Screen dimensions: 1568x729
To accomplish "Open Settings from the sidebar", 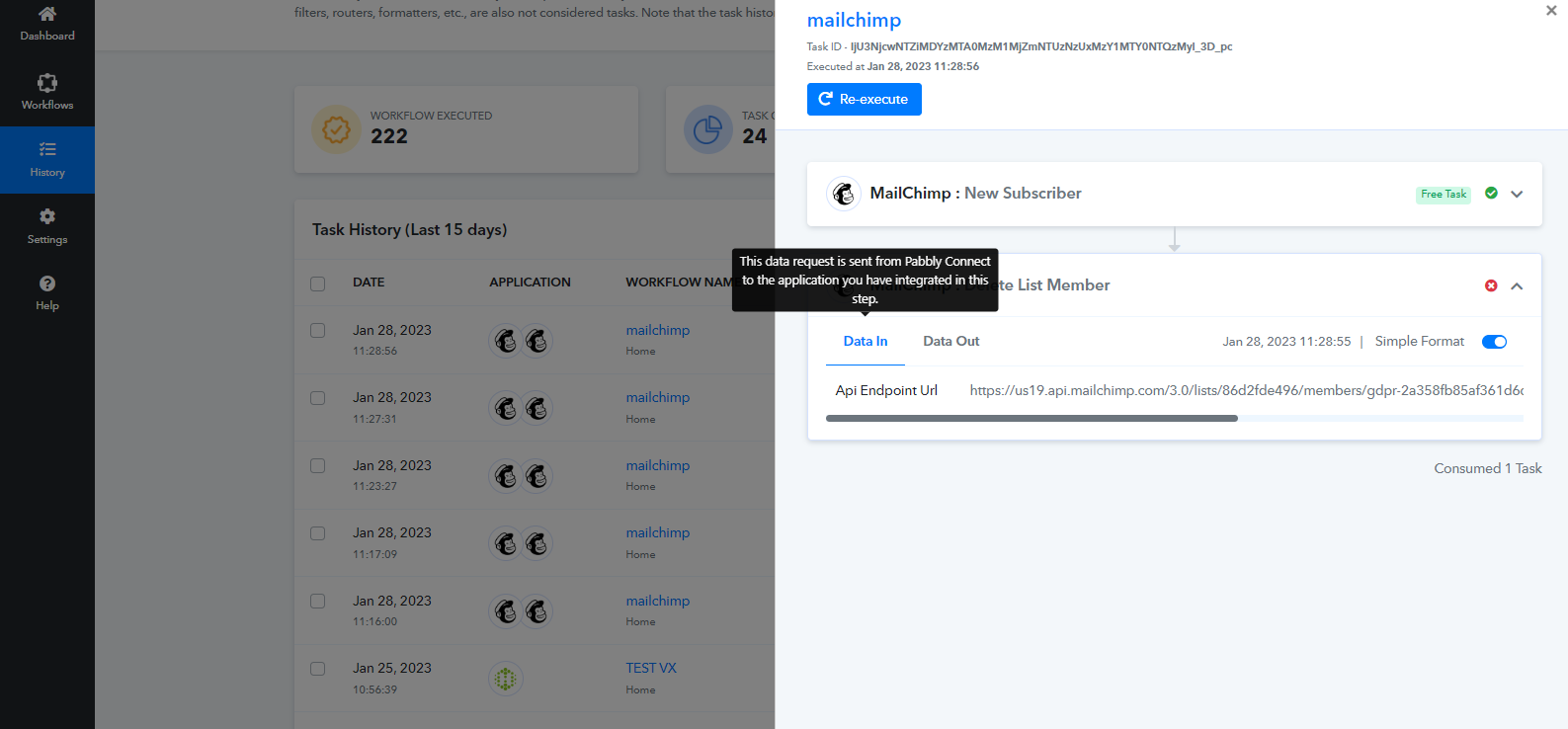I will point(47,226).
